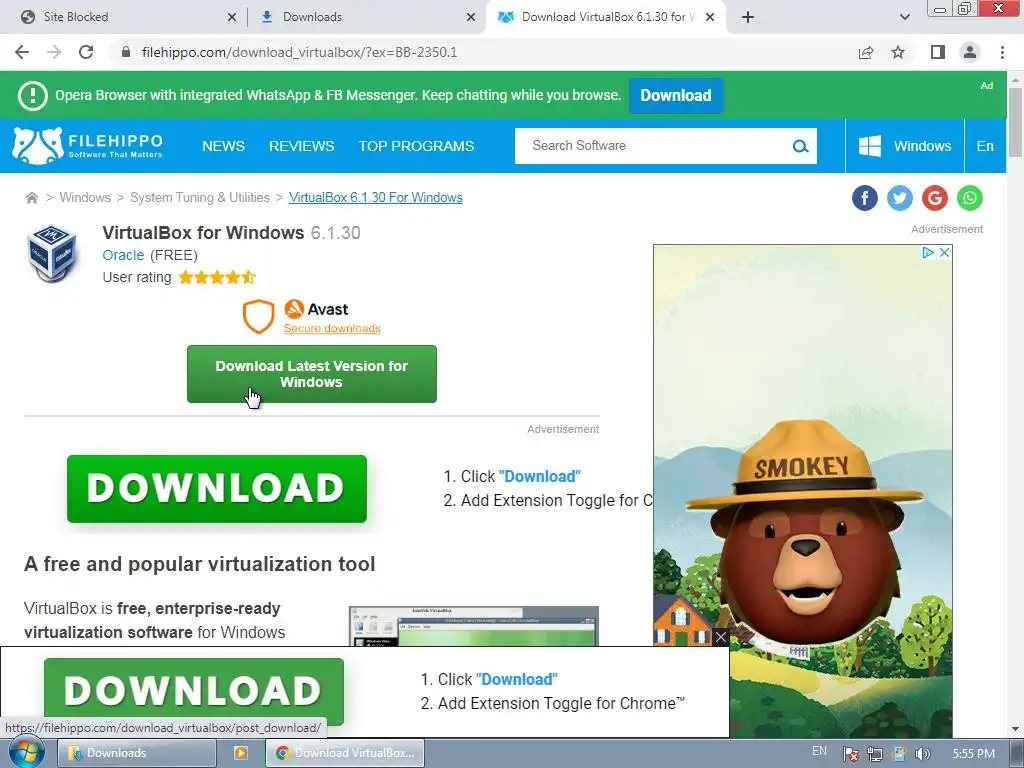1024x768 pixels.
Task: Click the browser forward arrow
Action: [54, 52]
